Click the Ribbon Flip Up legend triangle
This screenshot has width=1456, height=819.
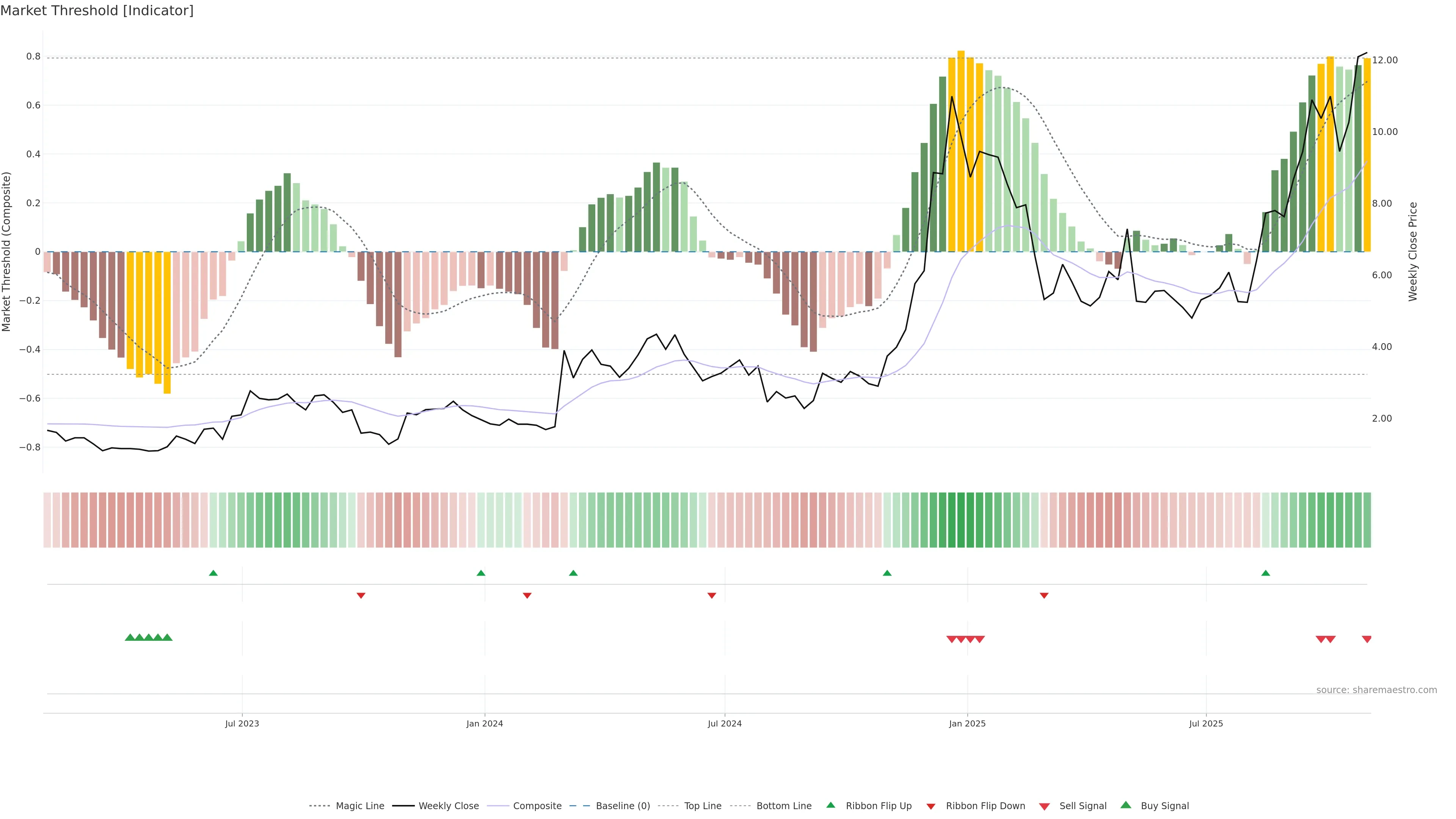830,805
